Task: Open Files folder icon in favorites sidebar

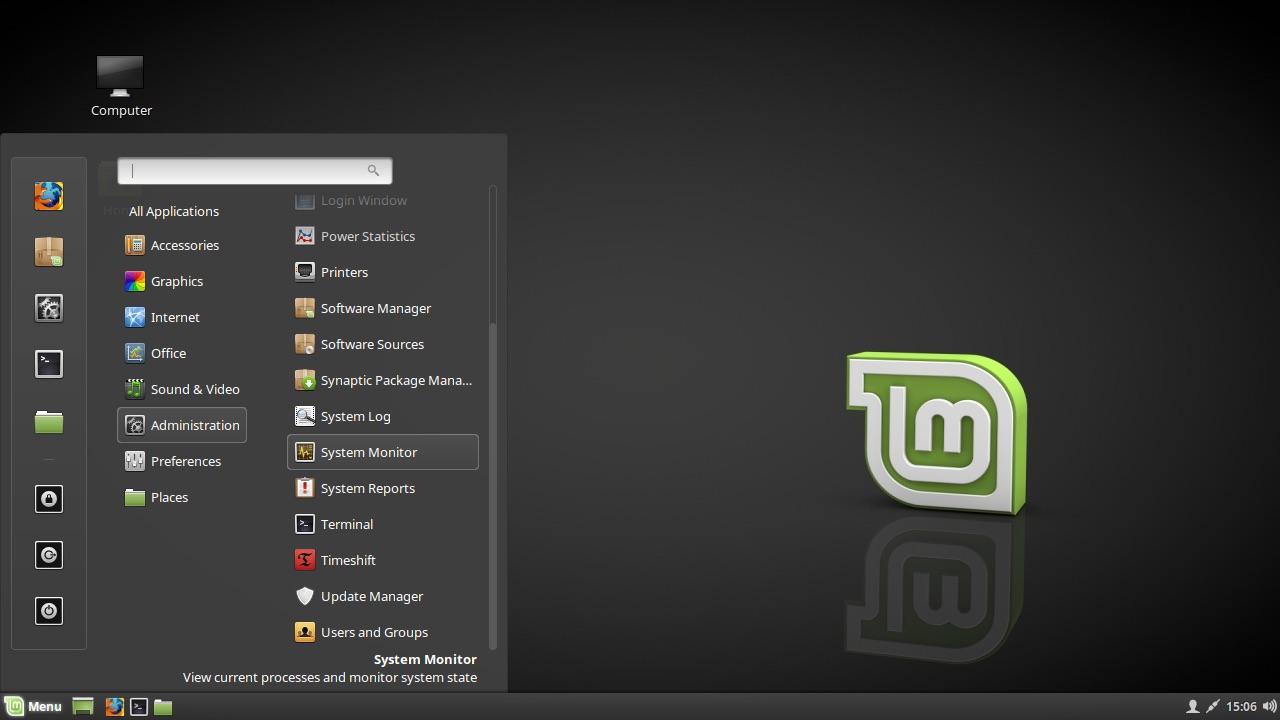Action: click(x=49, y=422)
